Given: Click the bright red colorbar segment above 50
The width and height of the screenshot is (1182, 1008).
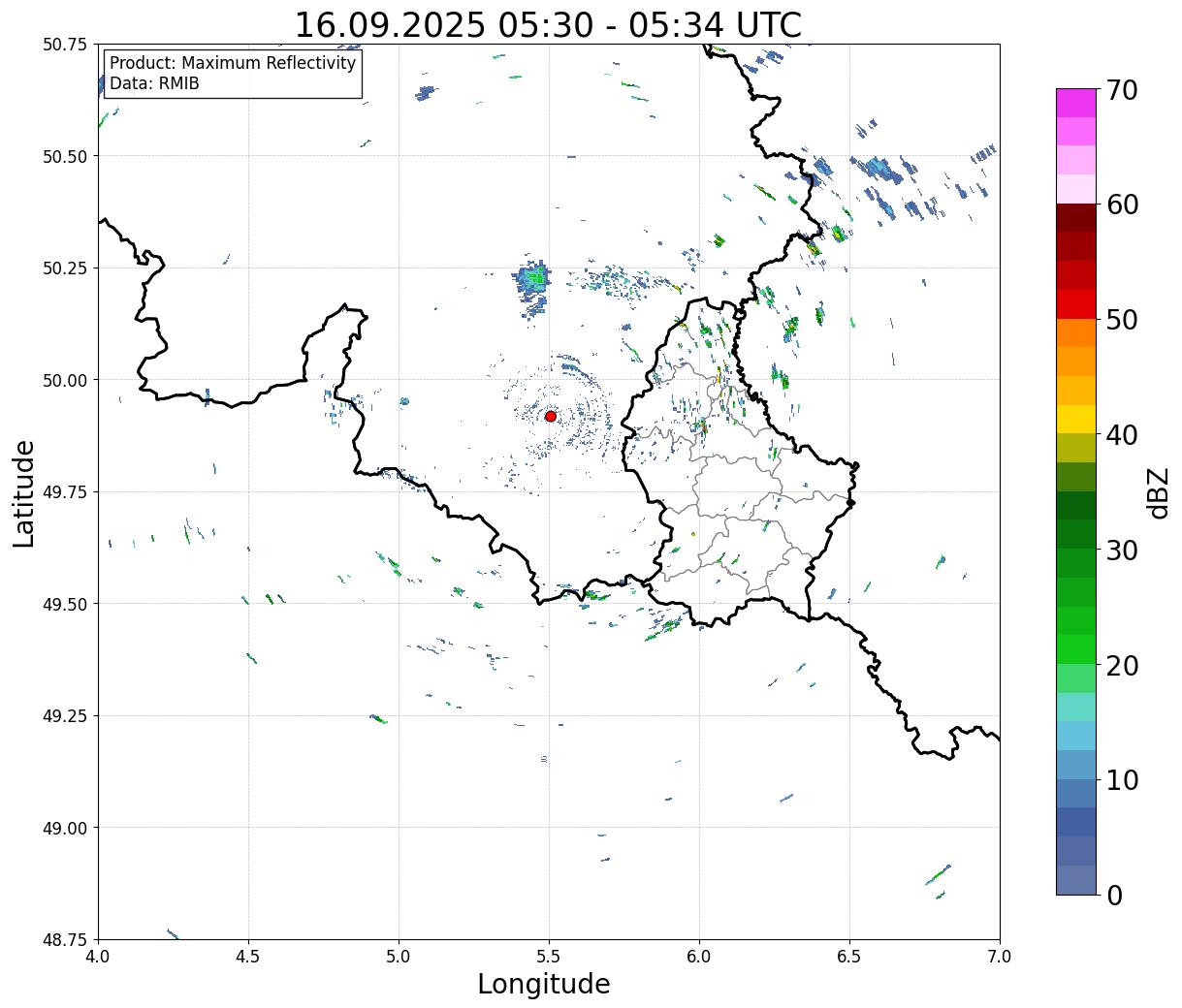Looking at the screenshot, I should (x=1076, y=304).
